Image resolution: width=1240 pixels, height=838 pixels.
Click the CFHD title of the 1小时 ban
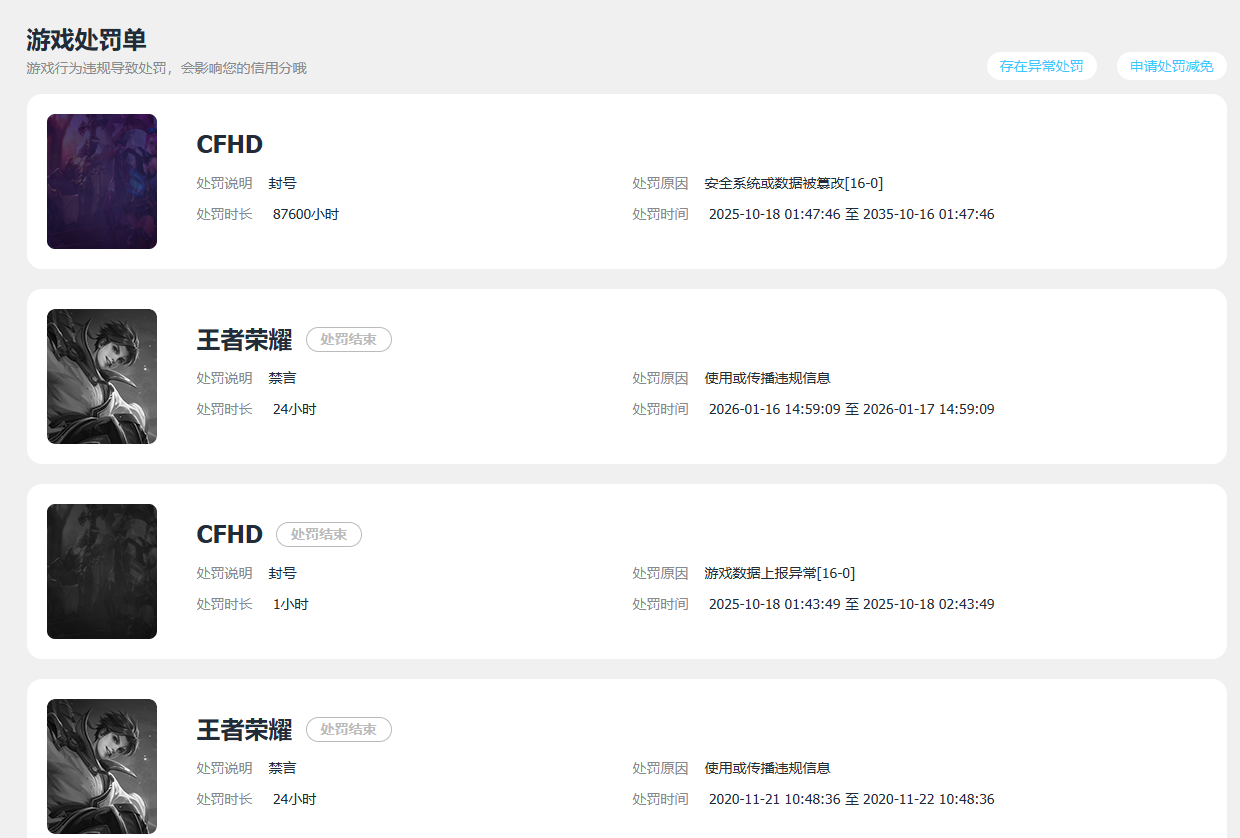coord(230,534)
